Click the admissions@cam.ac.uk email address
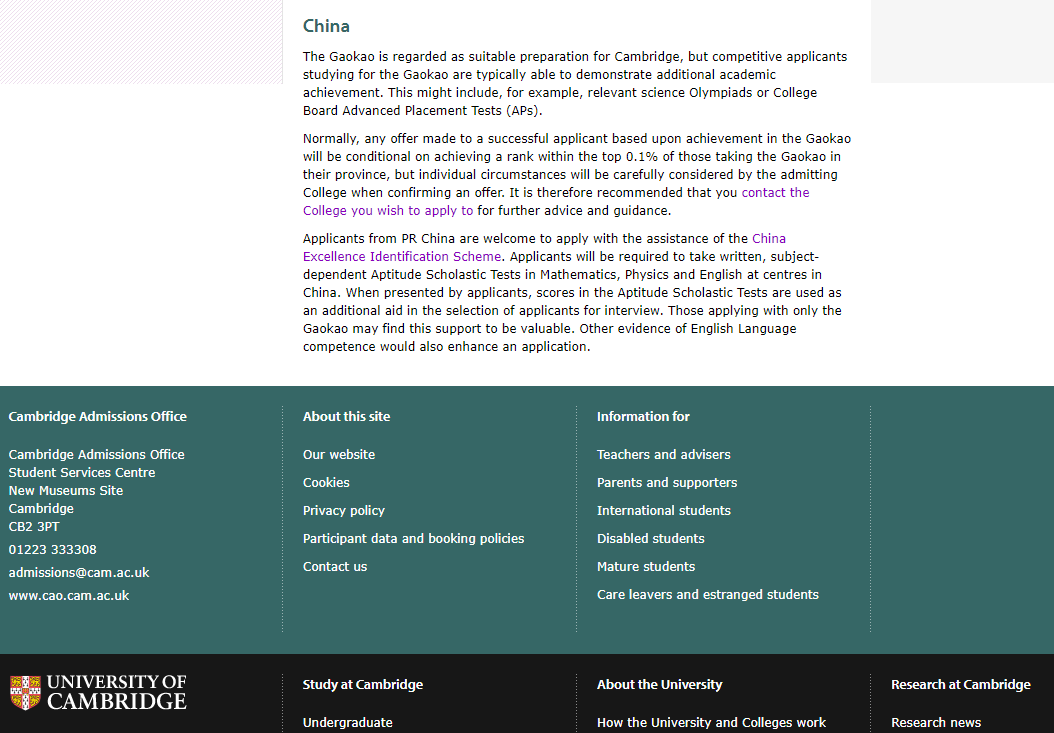This screenshot has width=1054, height=733. click(79, 573)
